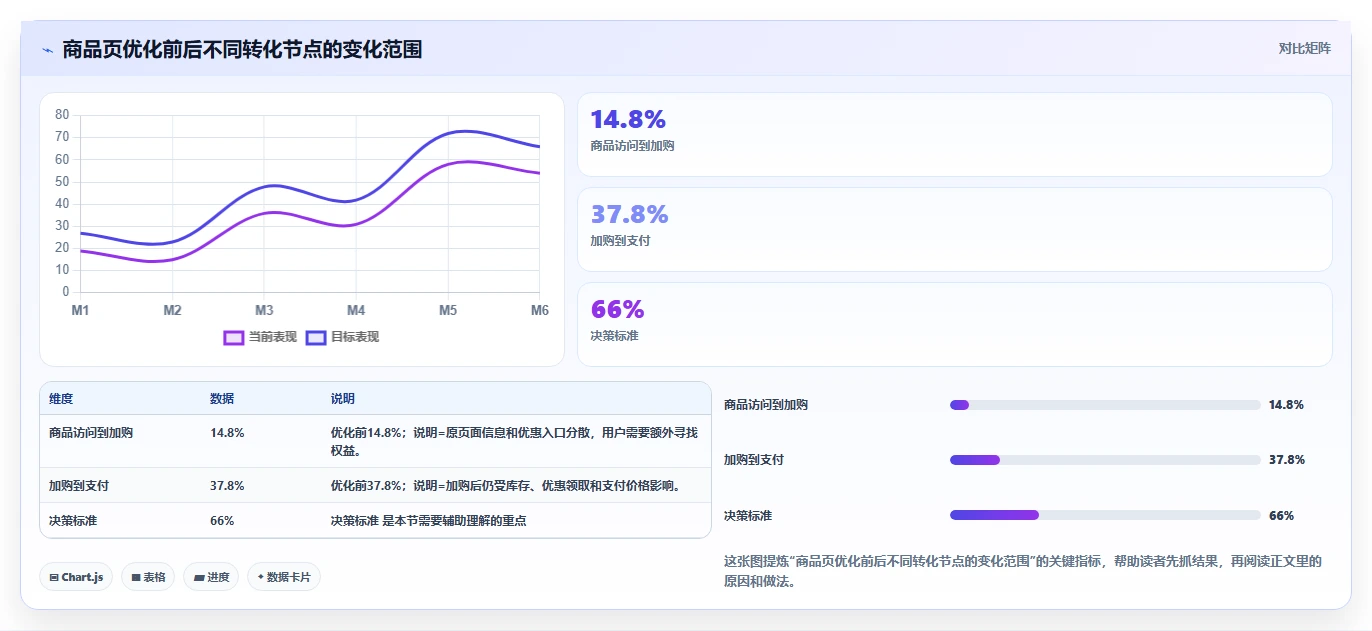The image size is (1372, 631).
Task: Click the summary paragraph starting 这张图提炼
Action: [1023, 571]
